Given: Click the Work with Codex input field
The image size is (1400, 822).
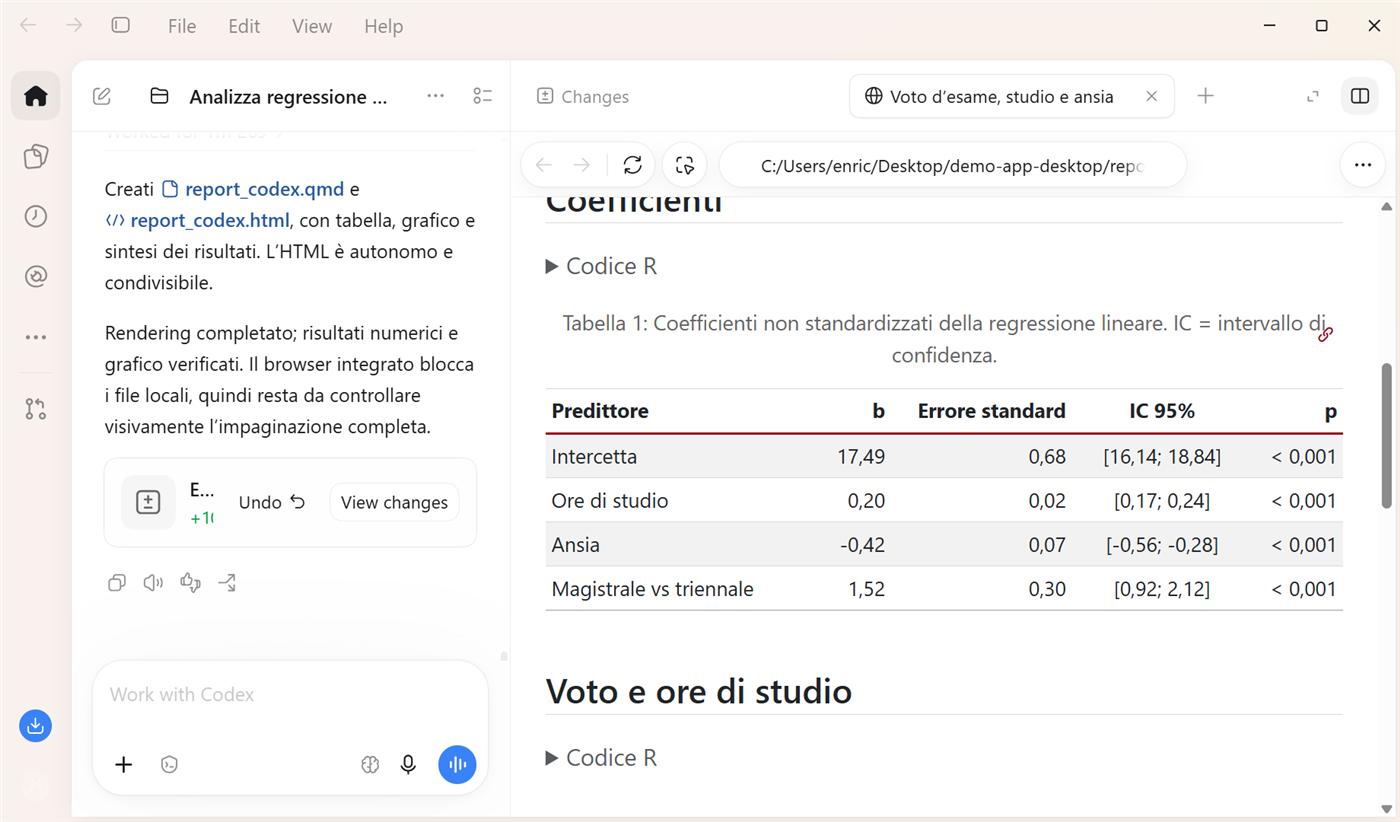Looking at the screenshot, I should [x=290, y=695].
